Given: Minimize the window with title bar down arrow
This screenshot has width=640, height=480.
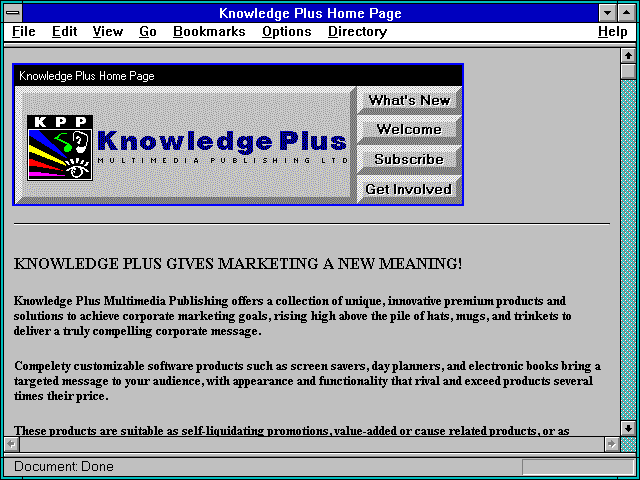Looking at the screenshot, I should (607, 13).
